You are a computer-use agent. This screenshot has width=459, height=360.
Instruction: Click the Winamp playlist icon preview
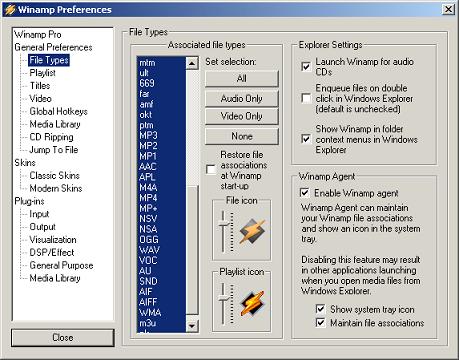(x=252, y=303)
